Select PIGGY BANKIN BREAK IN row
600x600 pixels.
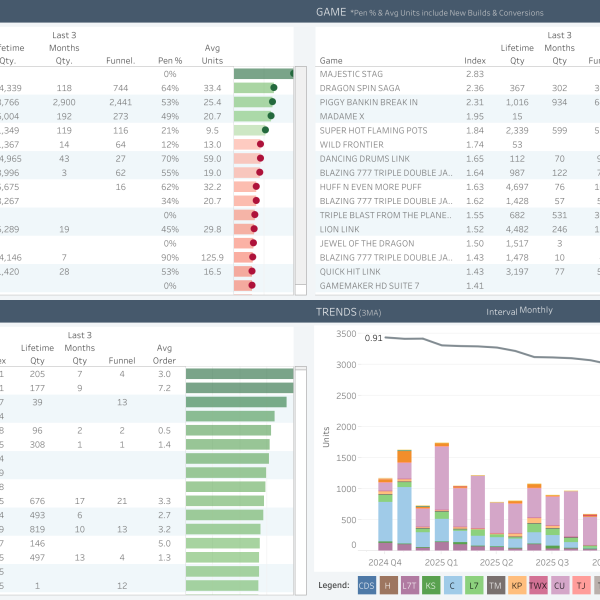click(368, 102)
